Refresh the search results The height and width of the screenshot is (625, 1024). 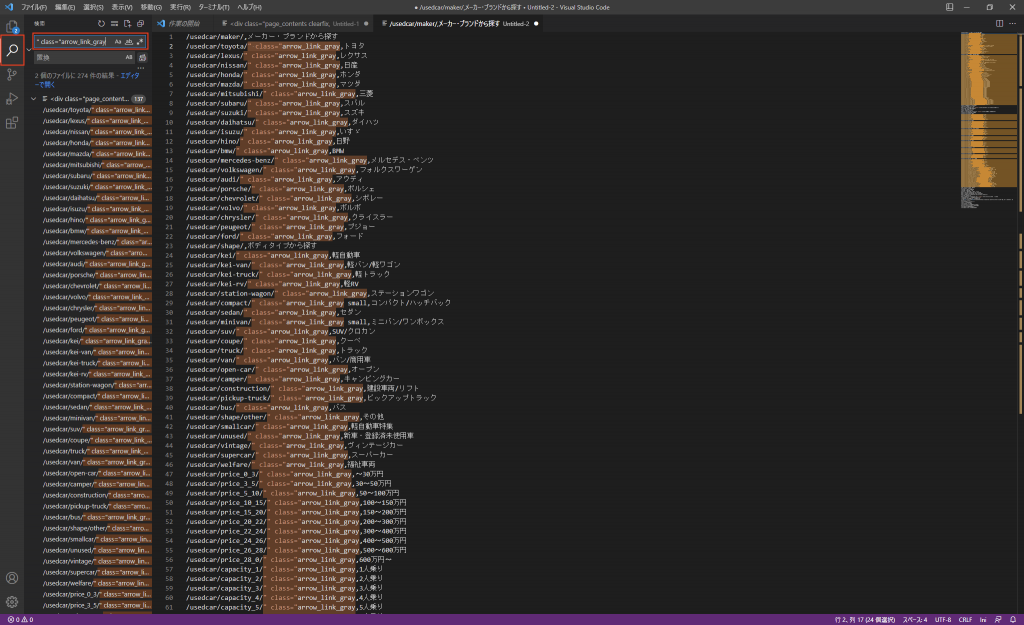pyautogui.click(x=101, y=24)
